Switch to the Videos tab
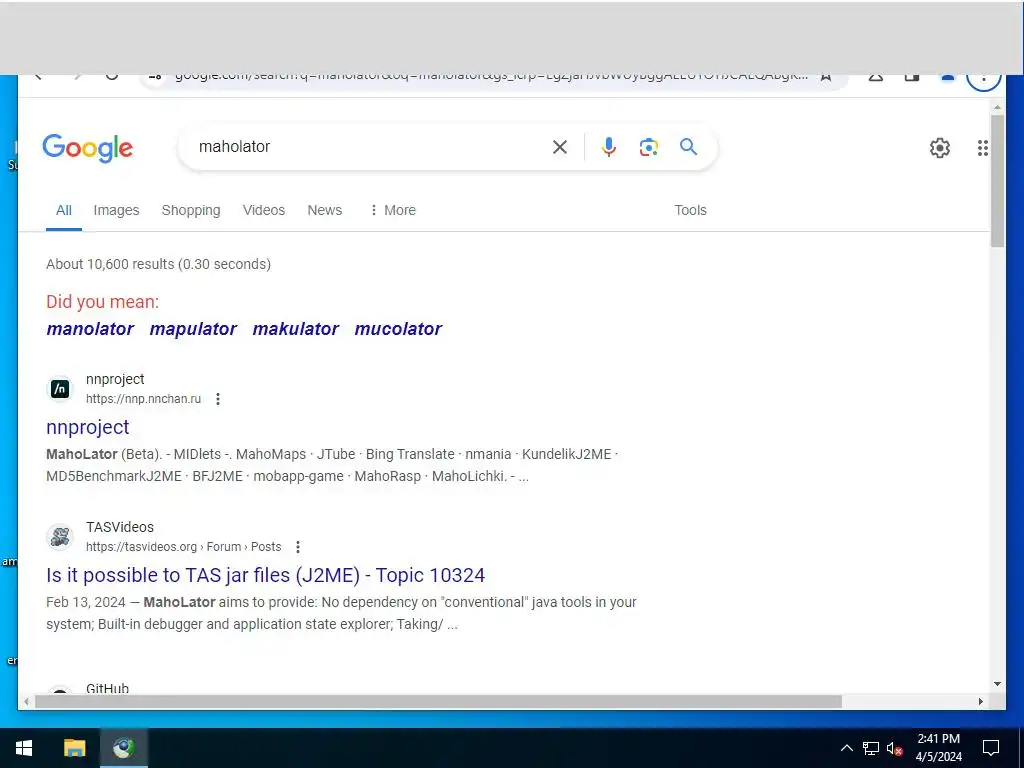 (264, 210)
